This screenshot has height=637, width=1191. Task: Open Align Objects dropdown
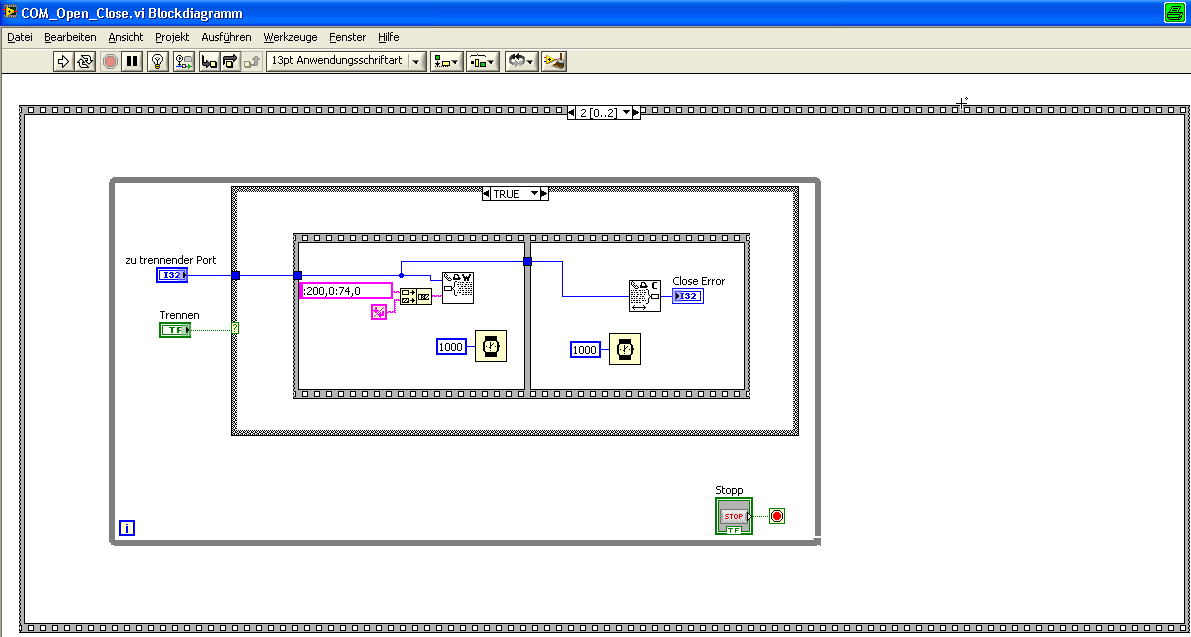[x=446, y=61]
